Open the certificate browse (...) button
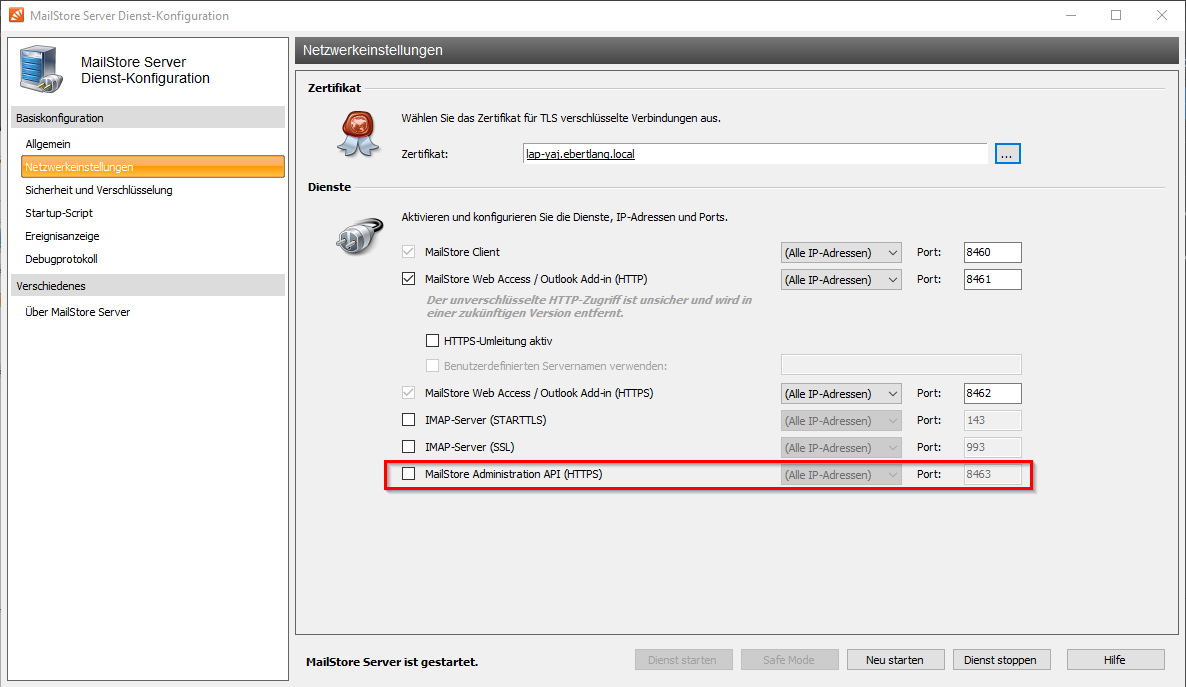This screenshot has height=687, width=1186. [1007, 154]
